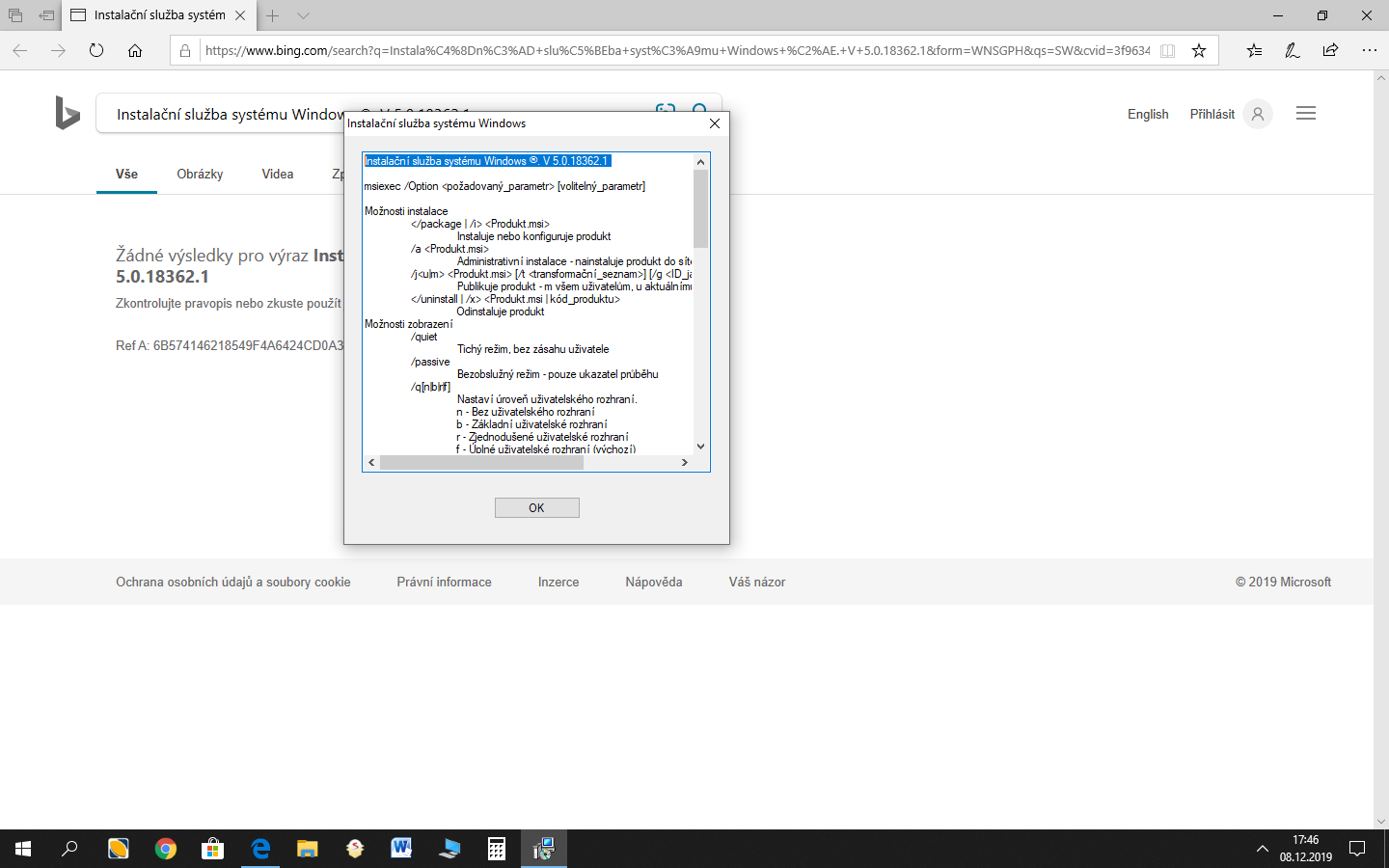This screenshot has height=868, width=1389.
Task: Open Microsoft Word from the taskbar
Action: pos(401,849)
